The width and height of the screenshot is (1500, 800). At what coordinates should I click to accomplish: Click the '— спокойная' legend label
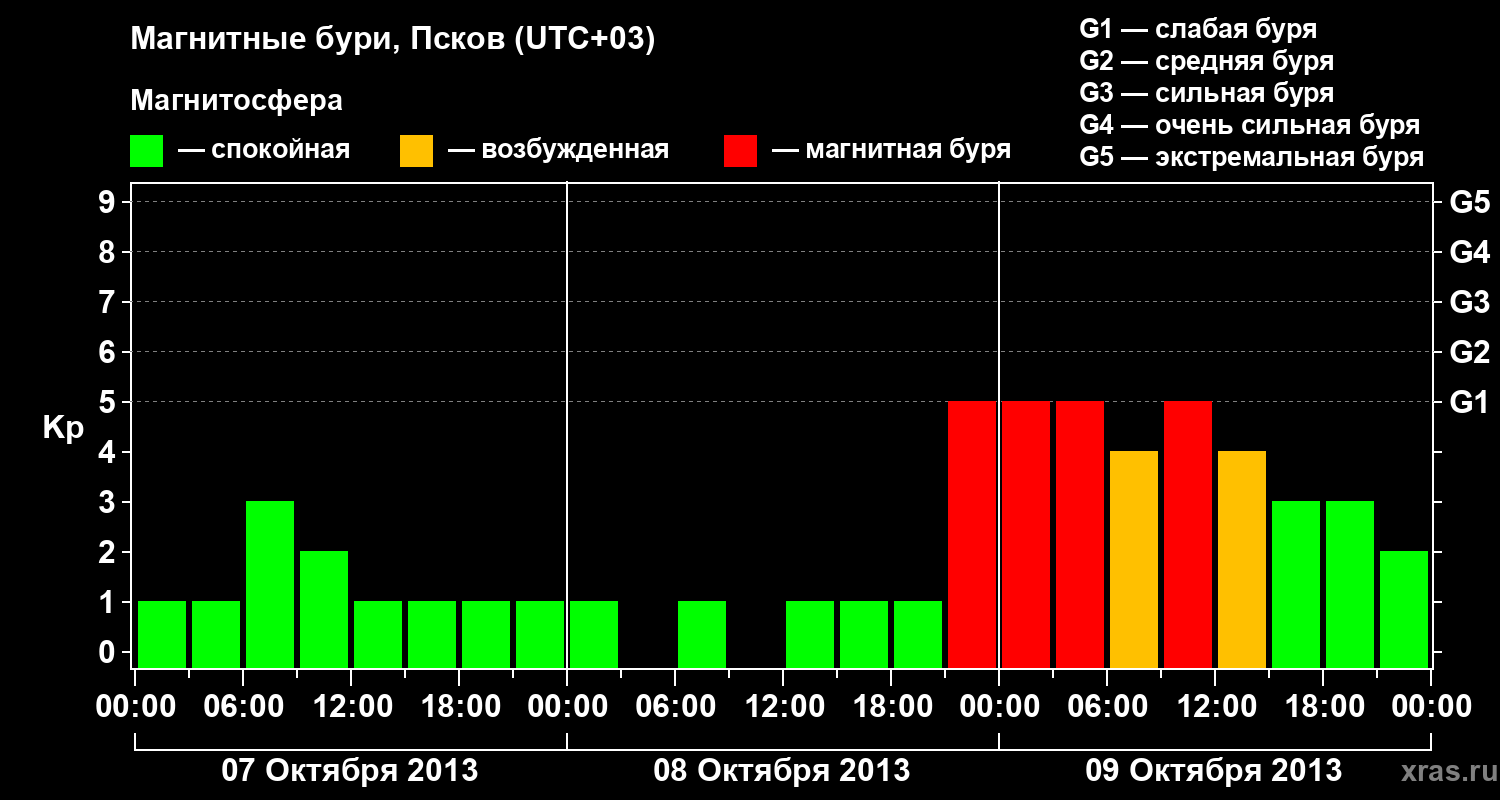[264, 150]
